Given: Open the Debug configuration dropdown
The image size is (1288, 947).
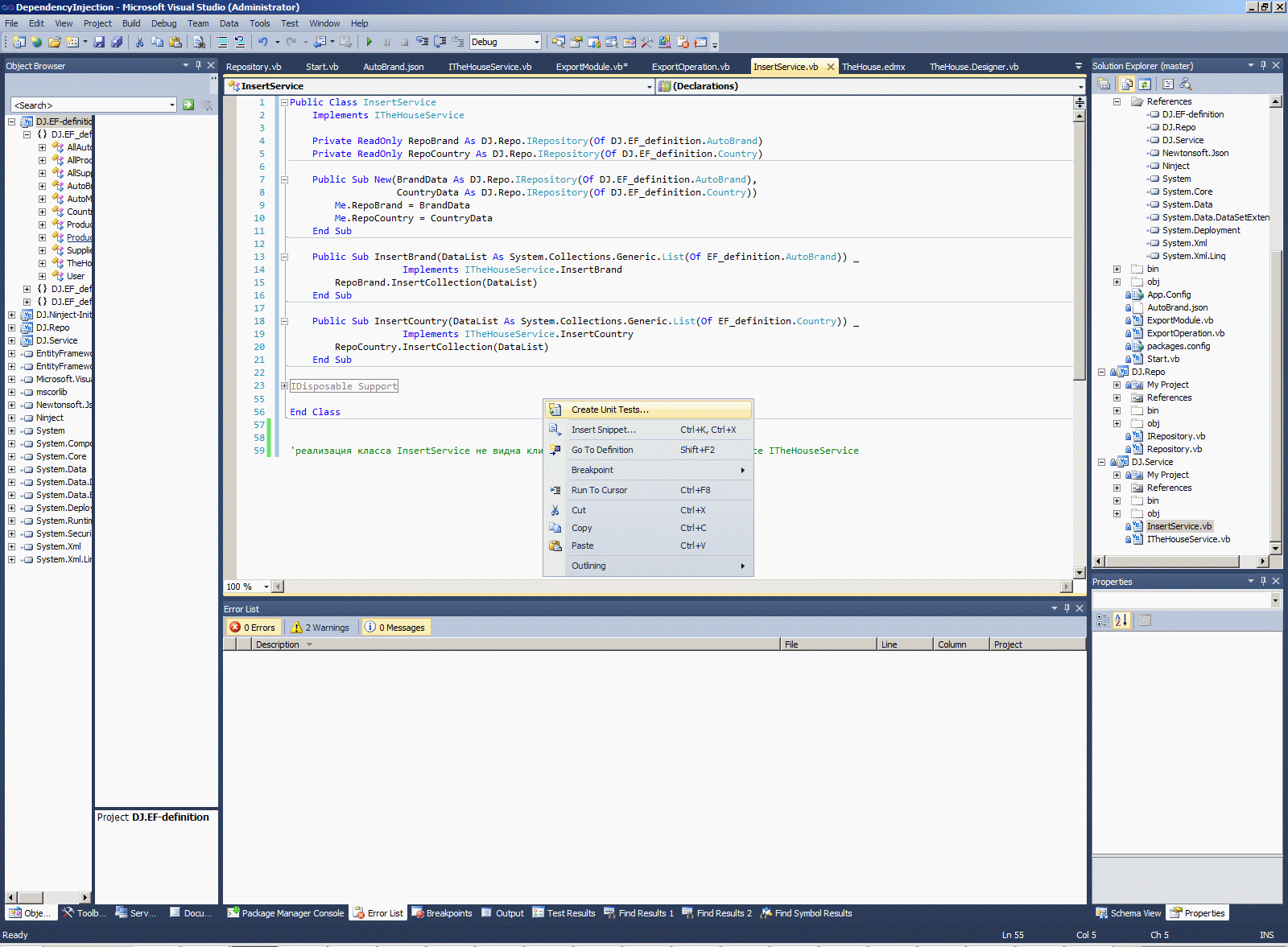Looking at the screenshot, I should (x=536, y=42).
